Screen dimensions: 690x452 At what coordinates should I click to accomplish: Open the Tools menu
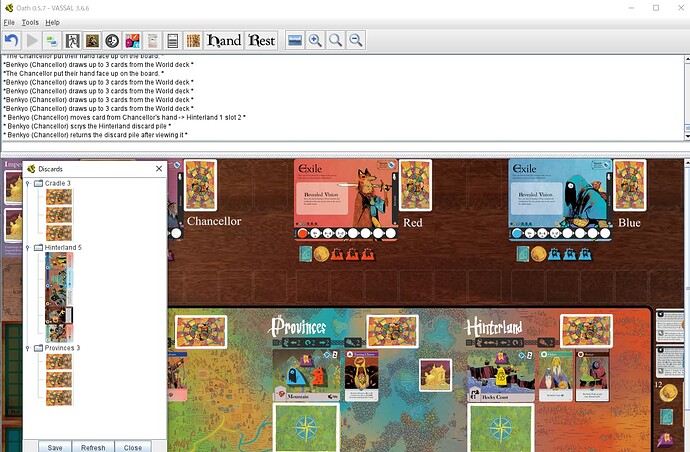[x=30, y=22]
